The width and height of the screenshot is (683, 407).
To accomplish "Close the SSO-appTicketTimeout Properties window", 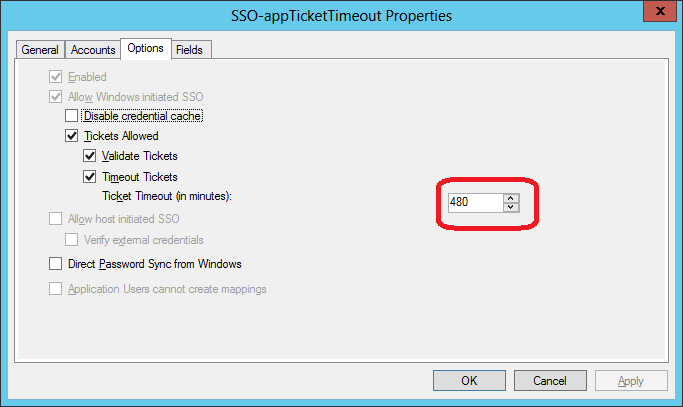I will point(660,10).
